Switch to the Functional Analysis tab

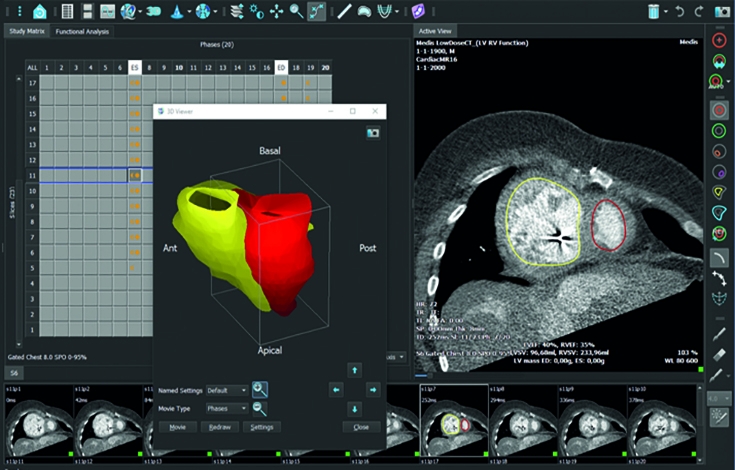[83, 32]
